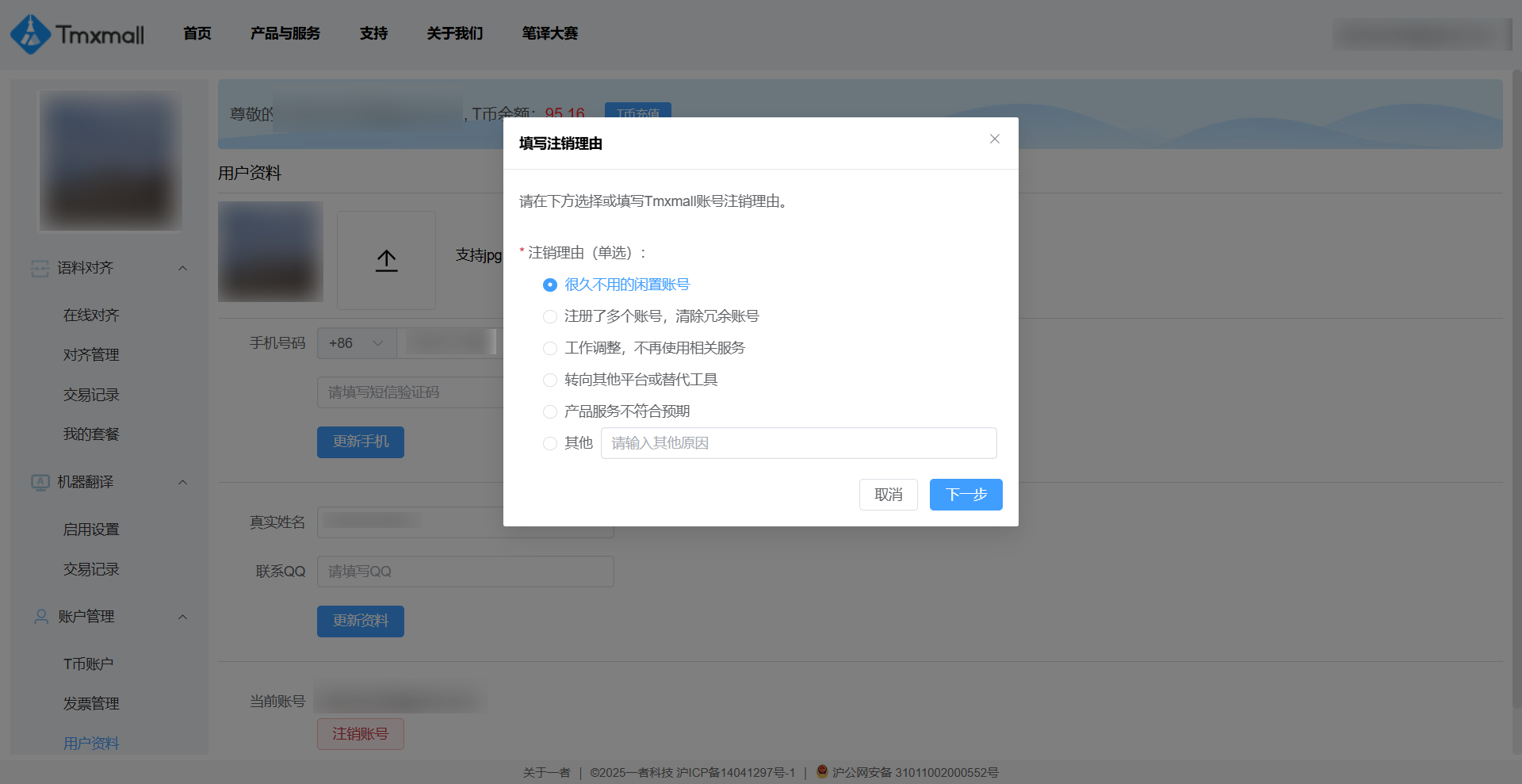1522x784 pixels.
Task: Click the 语料对齐 sidebar icon
Action: (x=40, y=269)
